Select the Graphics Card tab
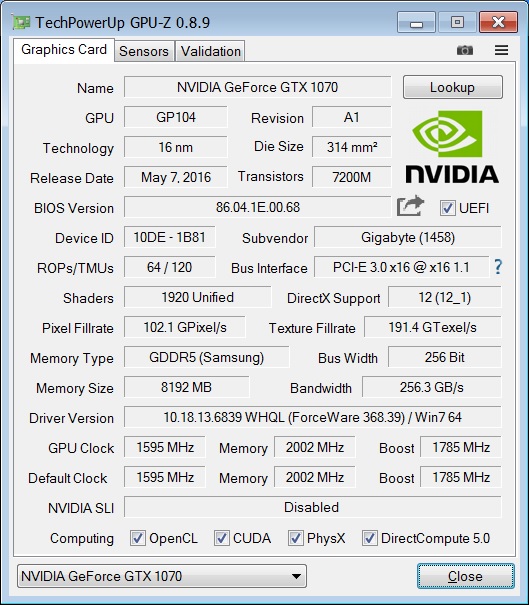The image size is (529, 605). pyautogui.click(x=64, y=50)
